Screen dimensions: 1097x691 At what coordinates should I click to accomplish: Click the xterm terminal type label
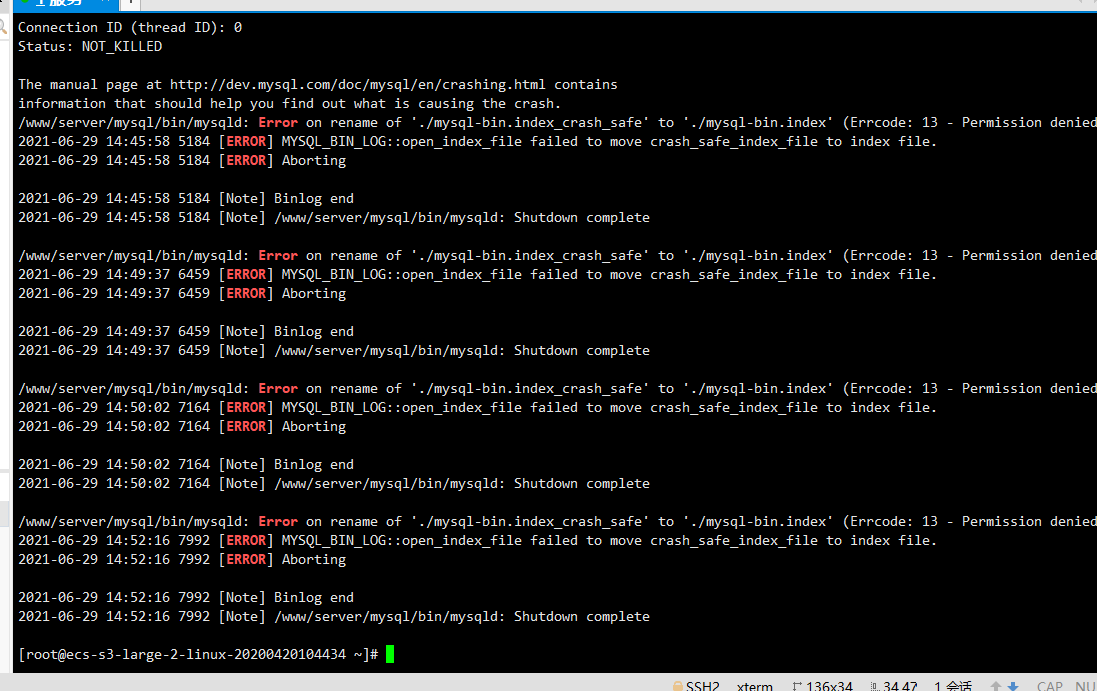[x=754, y=686]
